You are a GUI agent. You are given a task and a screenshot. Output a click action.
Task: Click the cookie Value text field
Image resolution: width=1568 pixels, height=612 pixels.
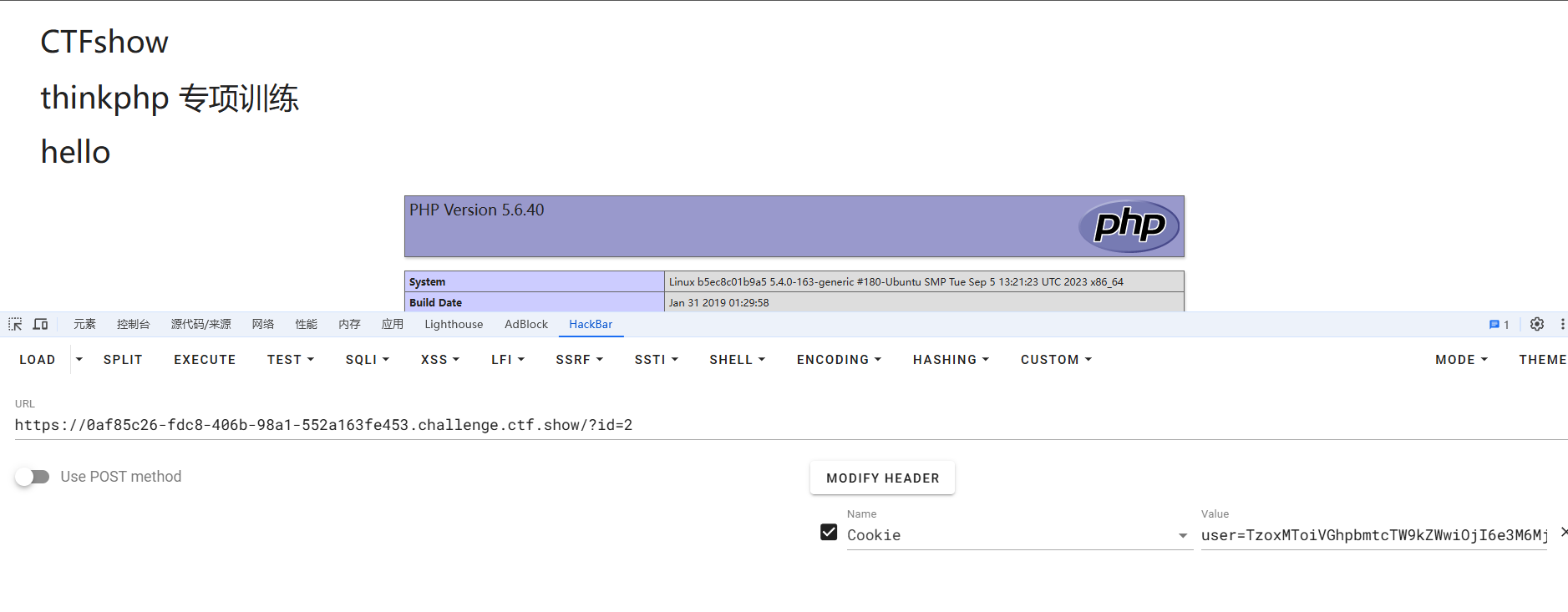click(x=1373, y=536)
